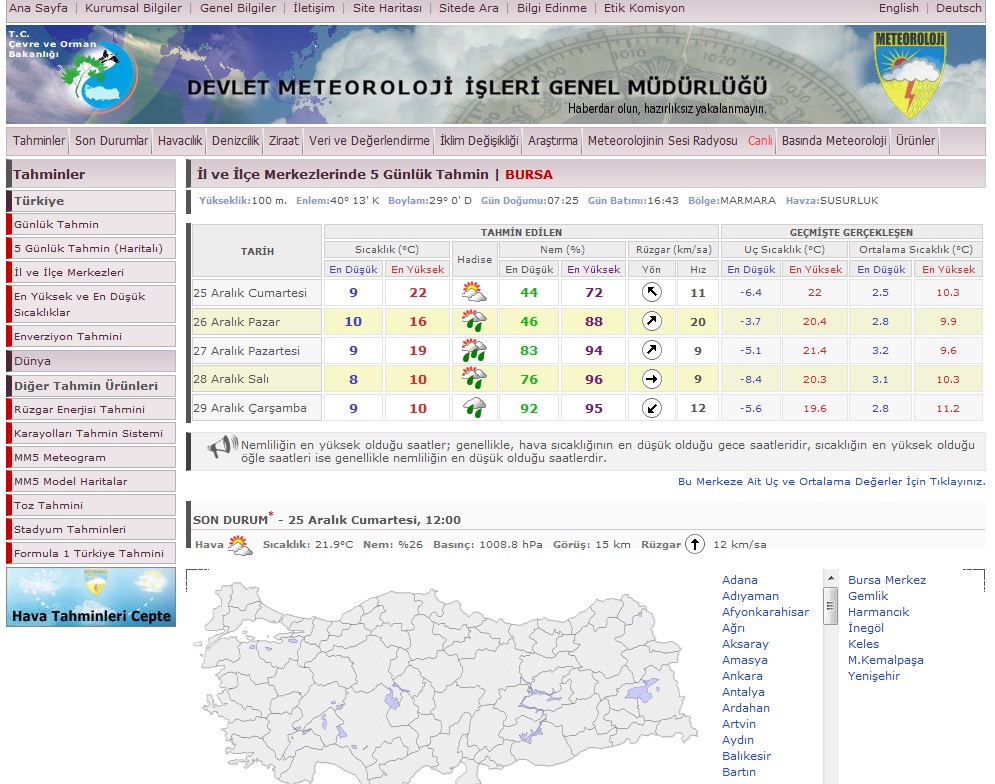Select İl ve İlçe Merkezleri in sidebar

[91, 272]
